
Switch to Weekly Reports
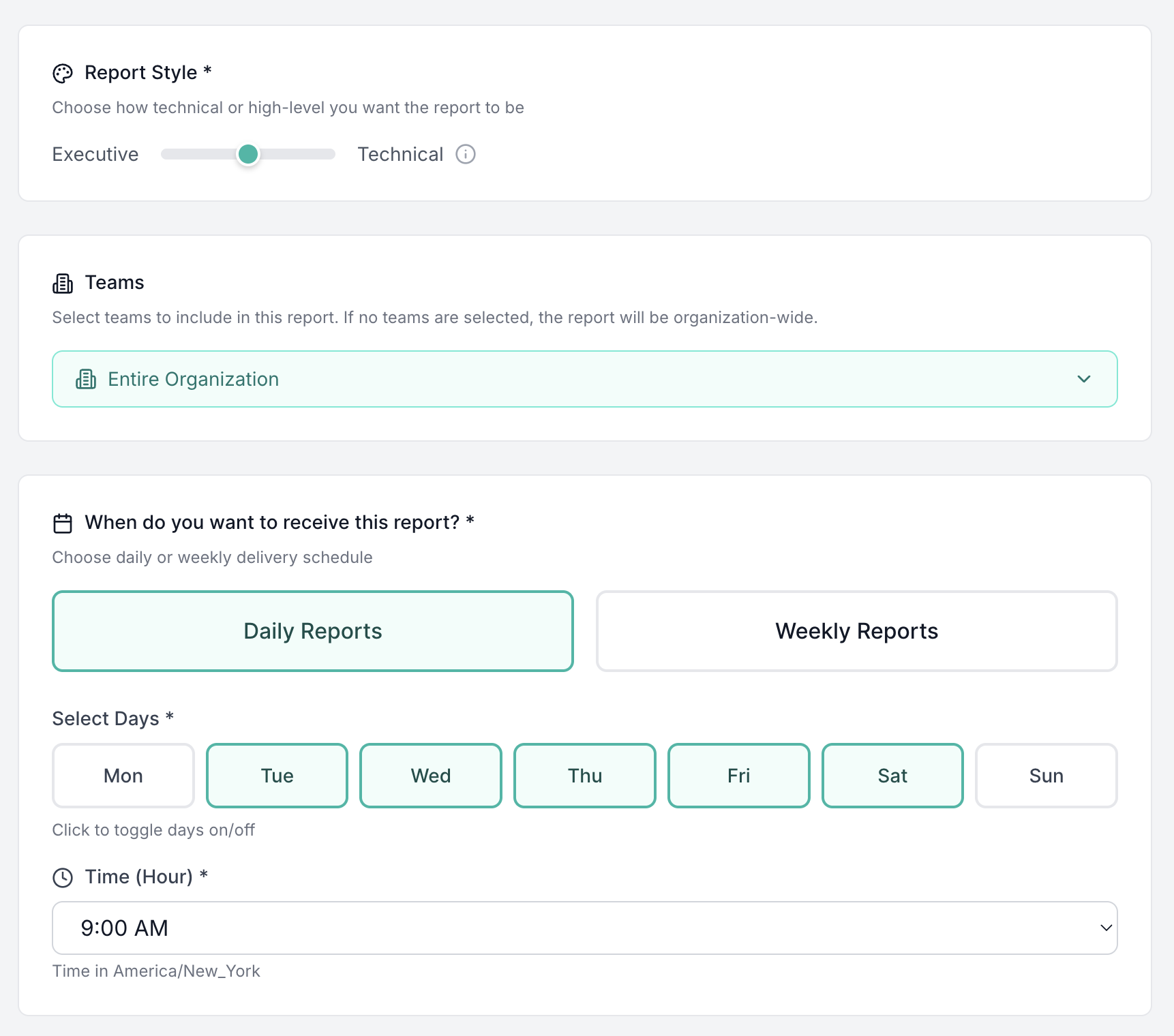[856, 631]
